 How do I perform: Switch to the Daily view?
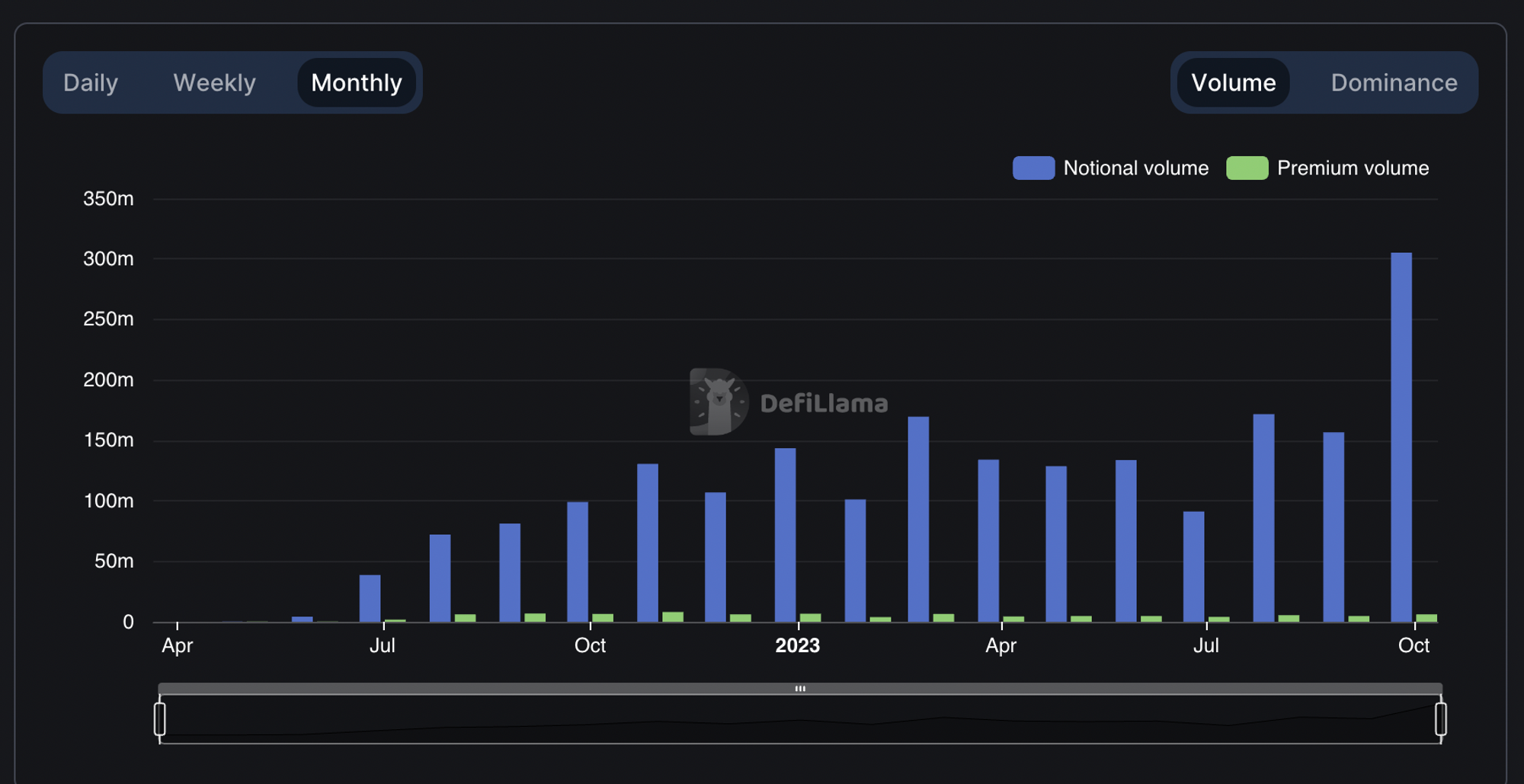point(91,82)
